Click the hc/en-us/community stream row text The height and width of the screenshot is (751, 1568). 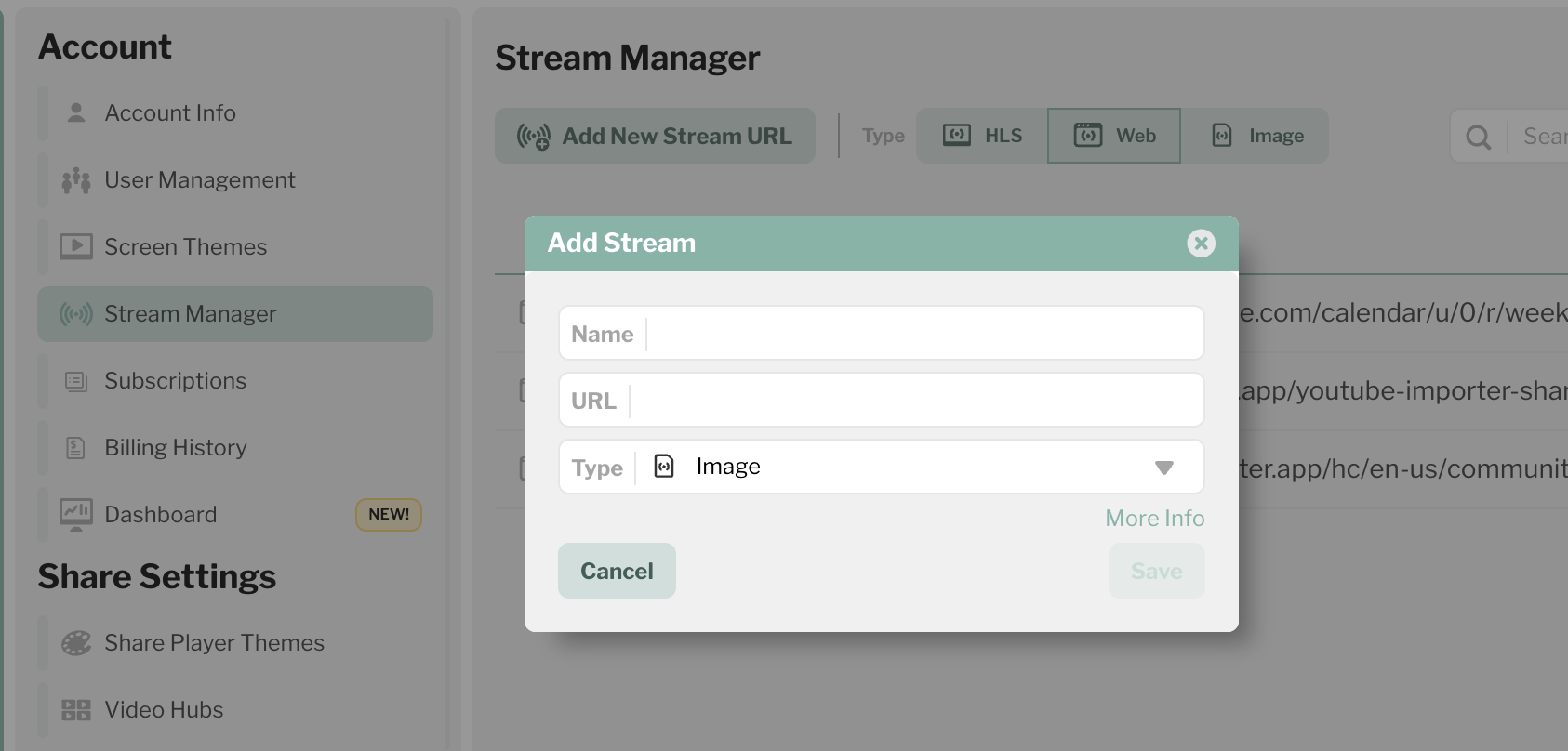[x=1403, y=468]
